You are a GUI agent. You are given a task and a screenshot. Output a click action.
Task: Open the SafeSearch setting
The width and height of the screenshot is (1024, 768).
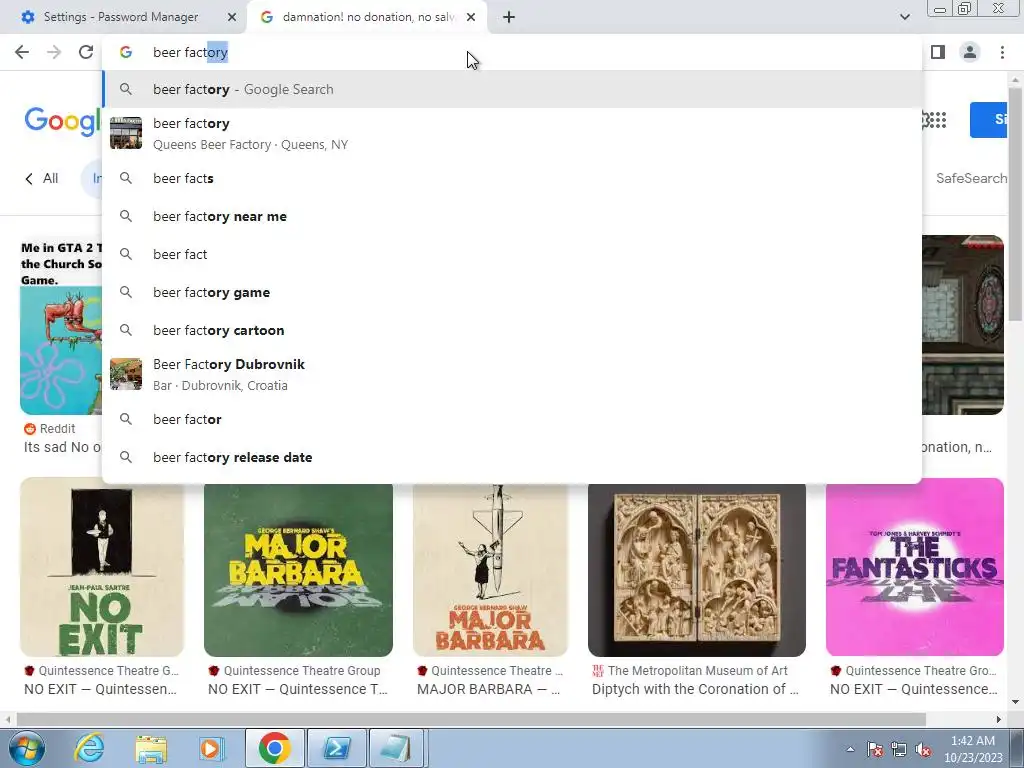[971, 178]
